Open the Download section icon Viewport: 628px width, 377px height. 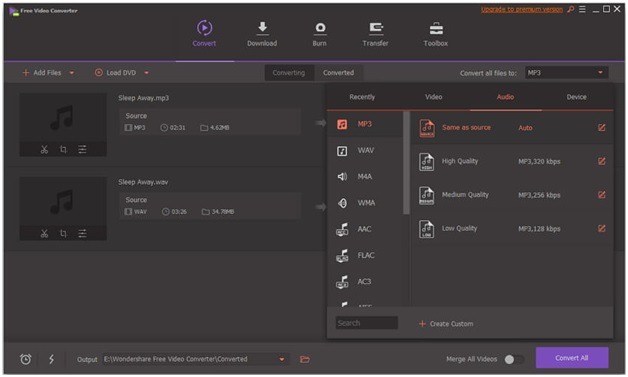[262, 27]
